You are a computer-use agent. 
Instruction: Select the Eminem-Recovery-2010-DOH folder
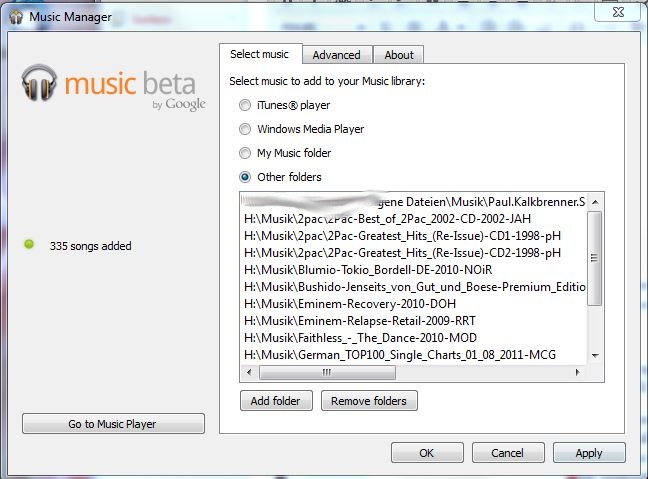[x=413, y=304]
